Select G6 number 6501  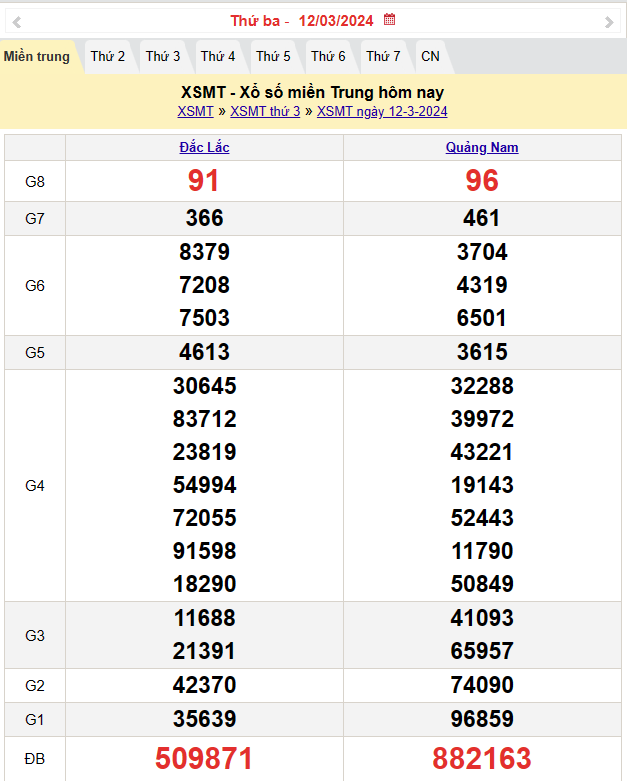point(482,318)
